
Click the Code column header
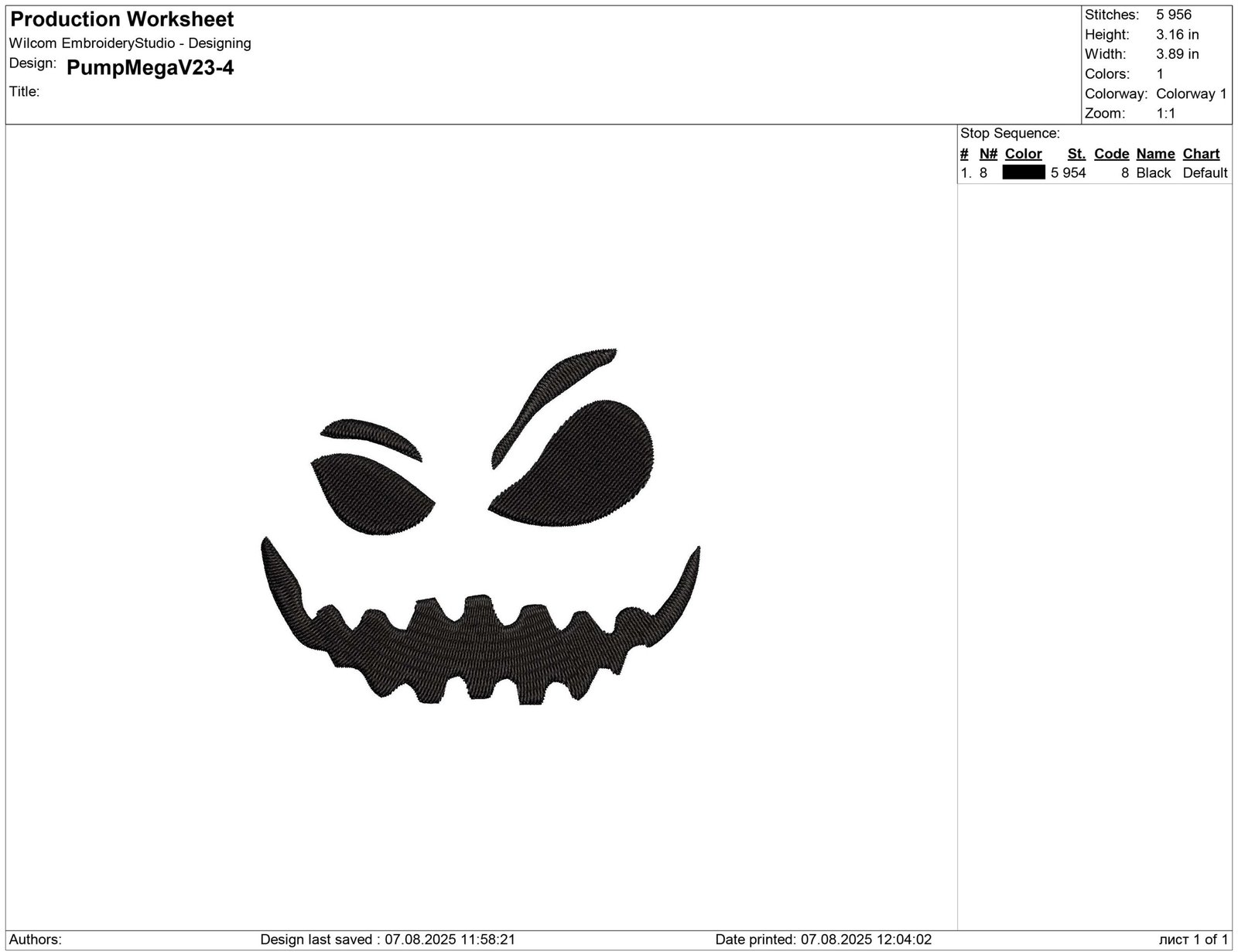click(1111, 153)
